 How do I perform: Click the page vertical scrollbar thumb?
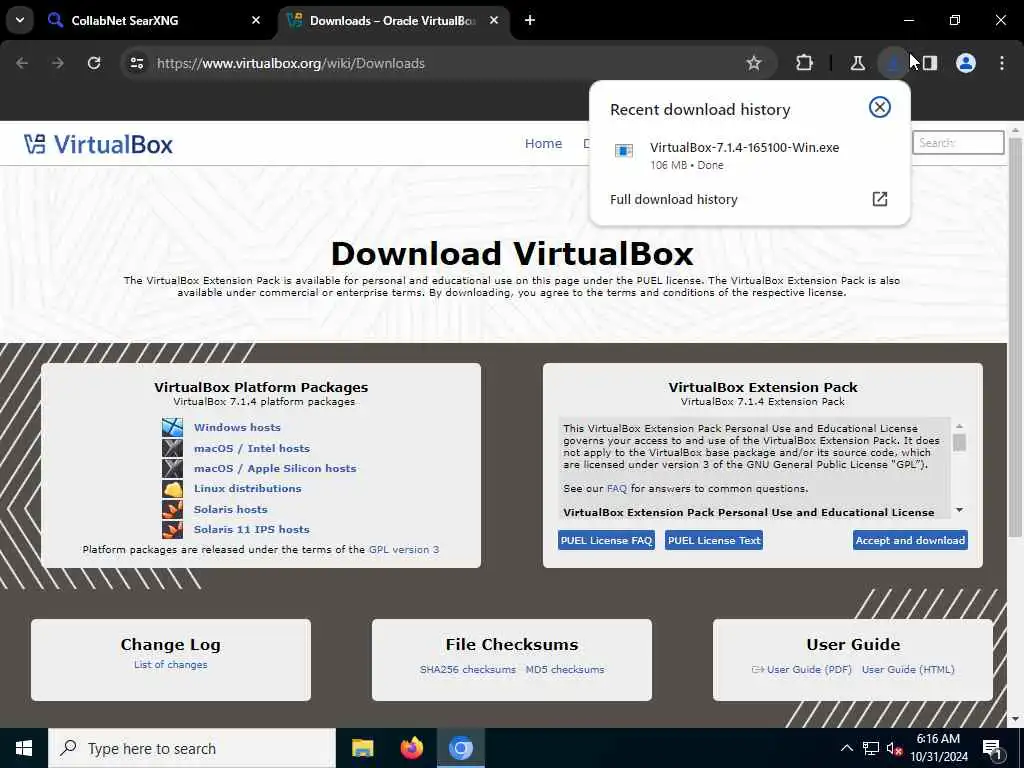(1015, 336)
